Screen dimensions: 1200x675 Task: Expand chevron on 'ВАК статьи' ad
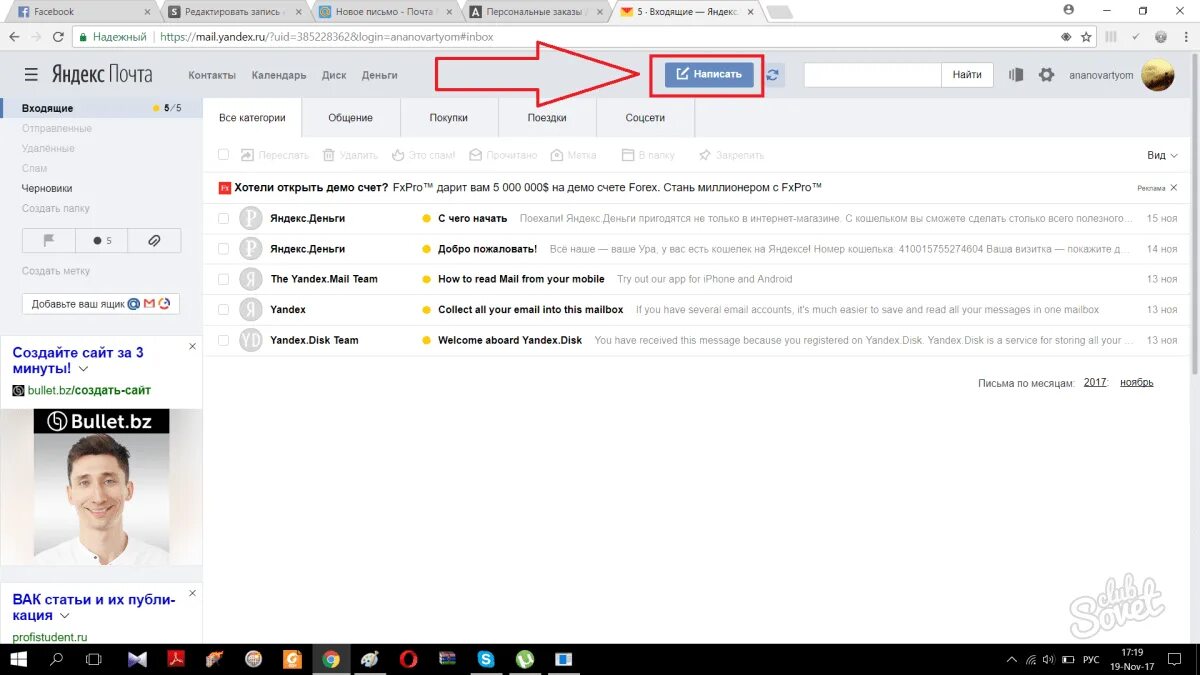pos(66,617)
